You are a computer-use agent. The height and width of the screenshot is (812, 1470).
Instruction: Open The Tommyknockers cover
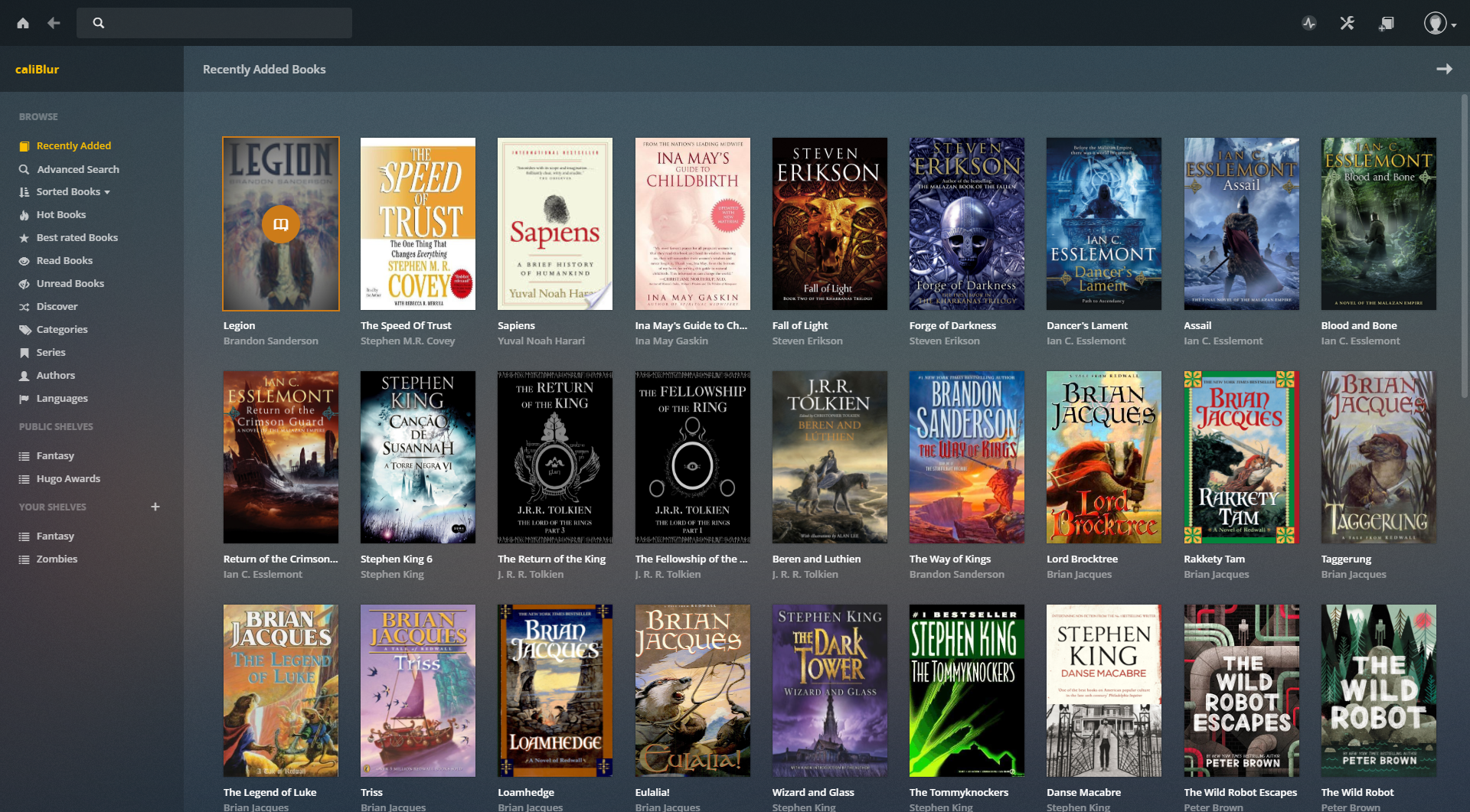pyautogui.click(x=967, y=690)
